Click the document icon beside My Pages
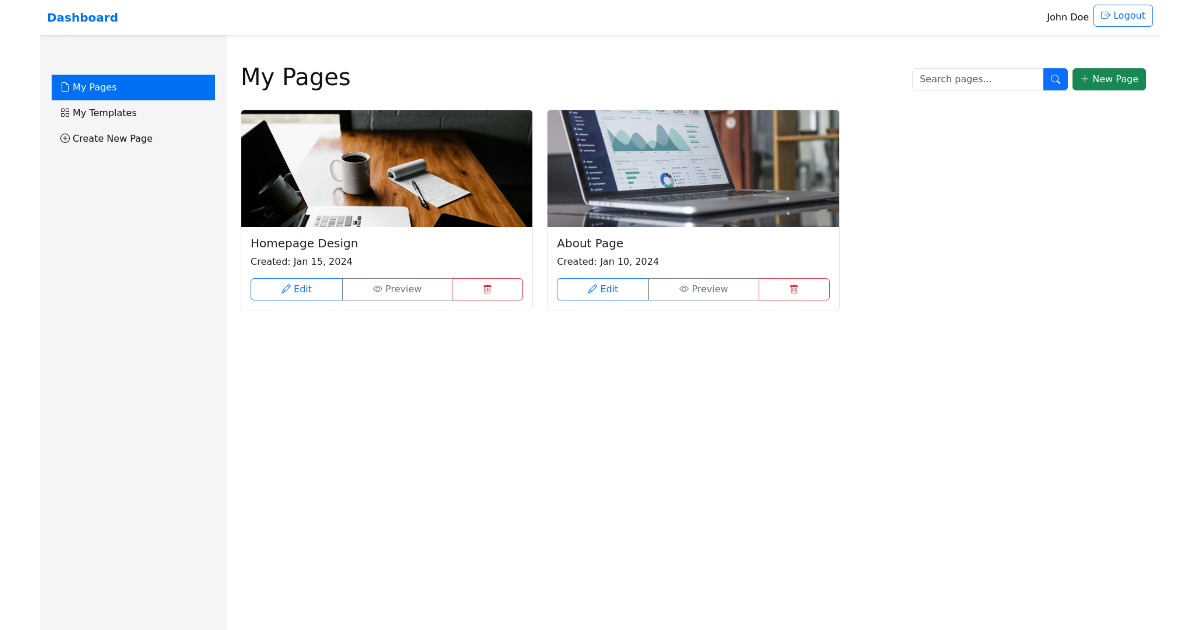 click(63, 87)
